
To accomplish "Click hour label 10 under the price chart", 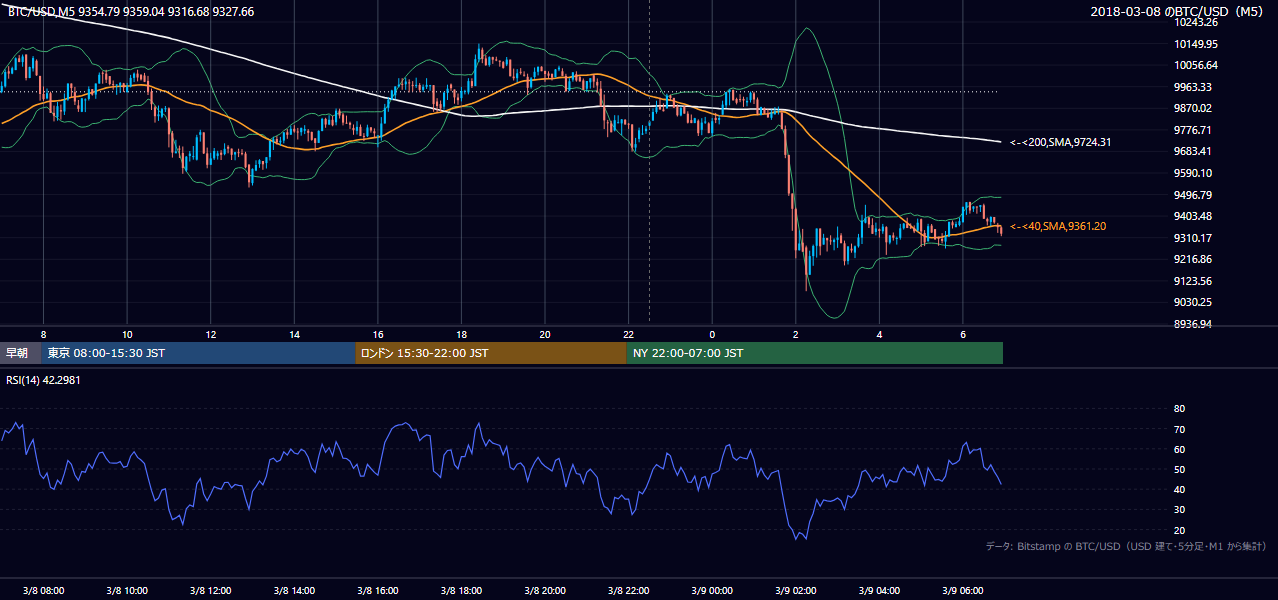I will 127,334.
